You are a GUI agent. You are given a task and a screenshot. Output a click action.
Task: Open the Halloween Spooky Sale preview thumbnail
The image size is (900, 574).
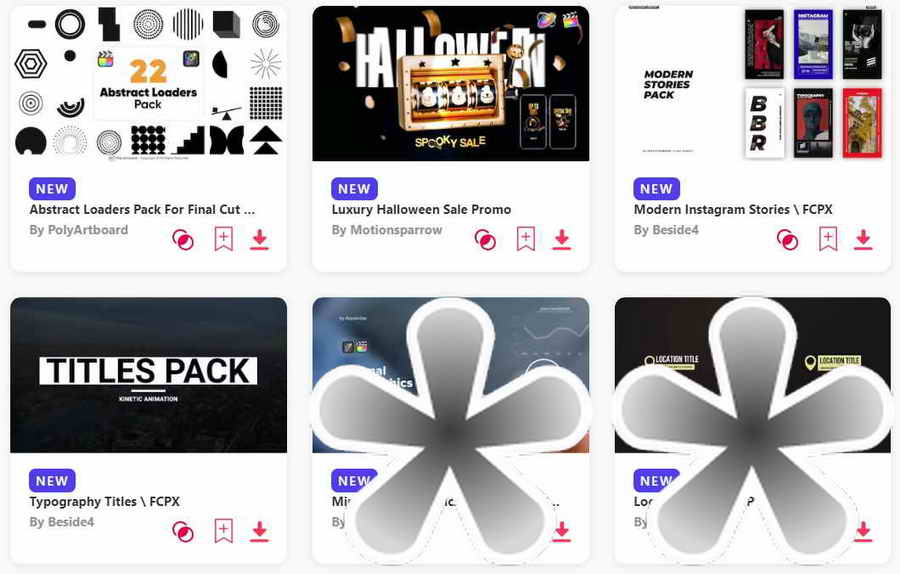click(x=451, y=84)
